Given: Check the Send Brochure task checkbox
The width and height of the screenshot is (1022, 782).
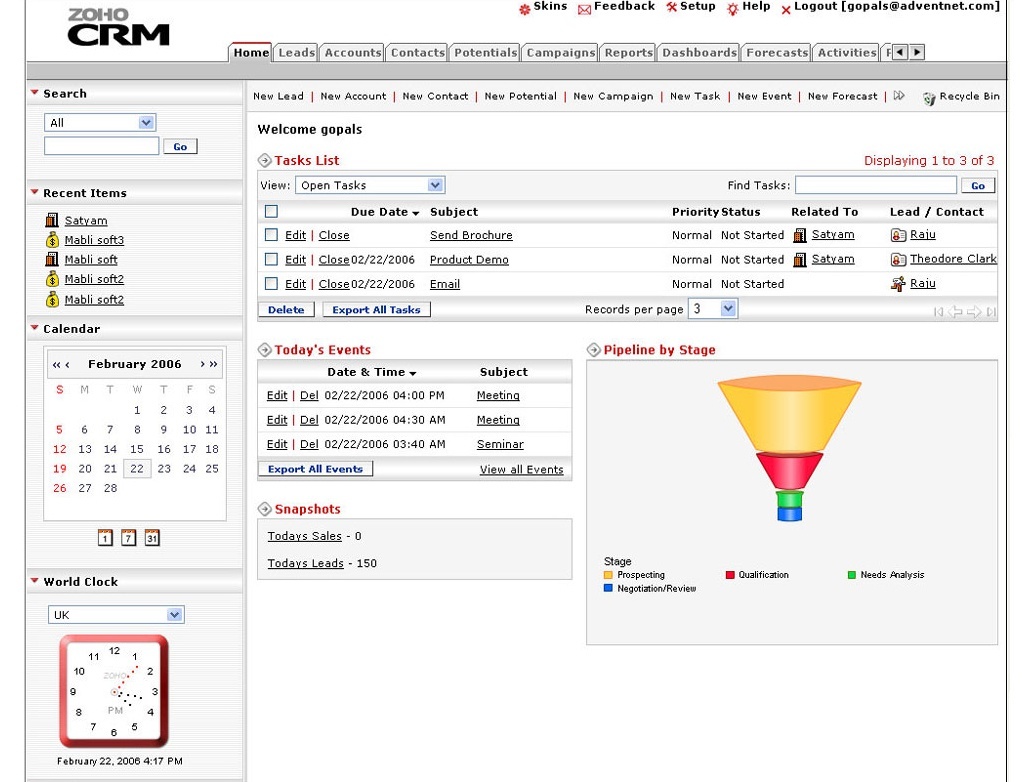Looking at the screenshot, I should [270, 234].
